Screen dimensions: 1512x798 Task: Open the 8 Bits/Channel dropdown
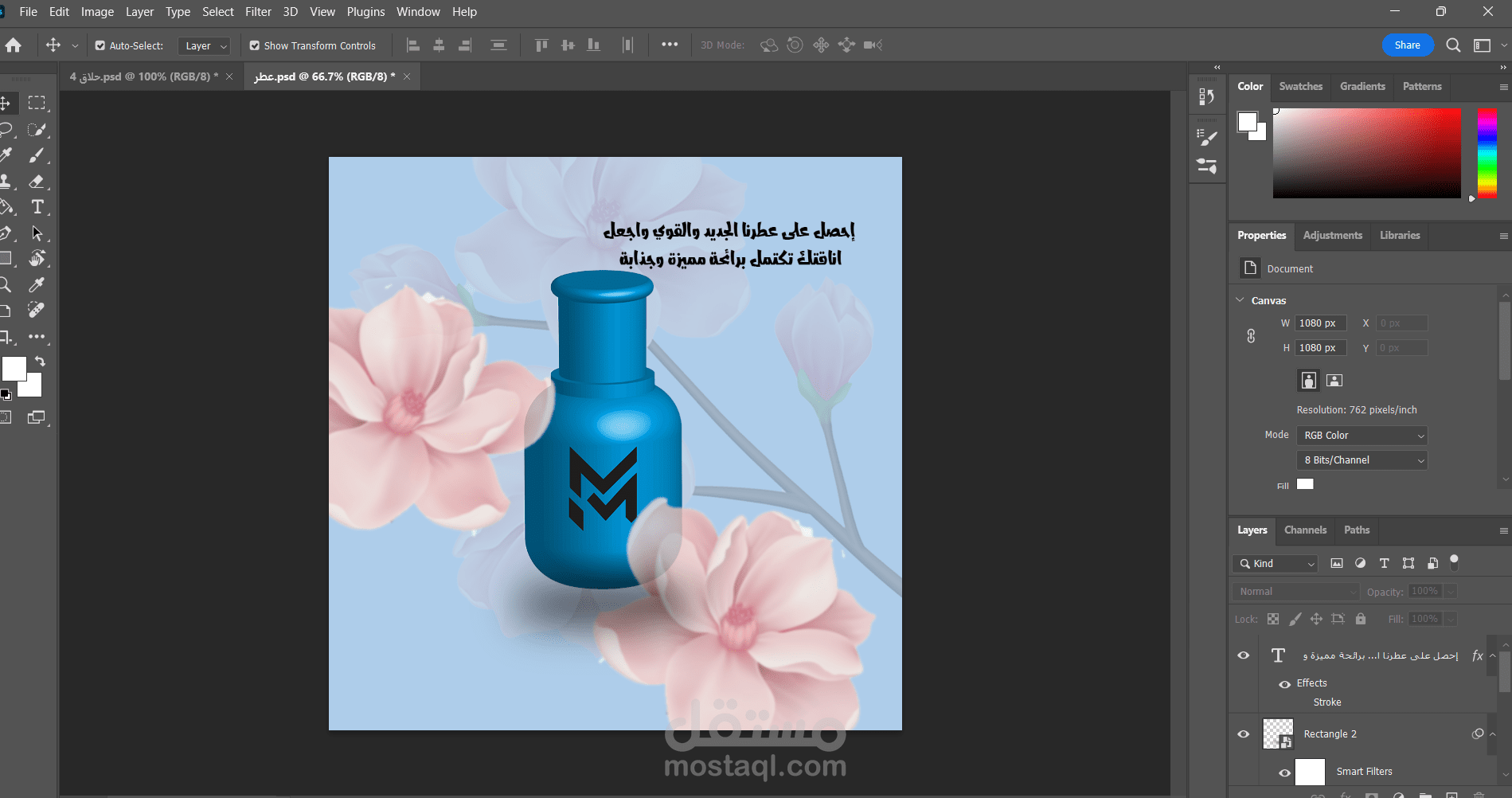pyautogui.click(x=1362, y=460)
